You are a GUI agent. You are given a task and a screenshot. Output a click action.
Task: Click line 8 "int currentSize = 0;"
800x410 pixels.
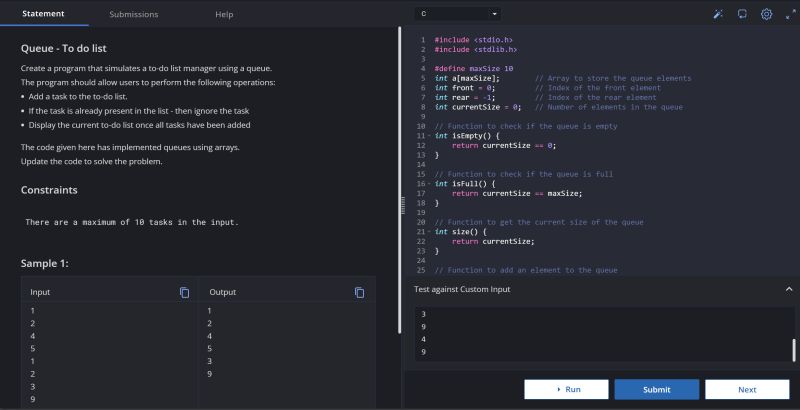point(478,107)
